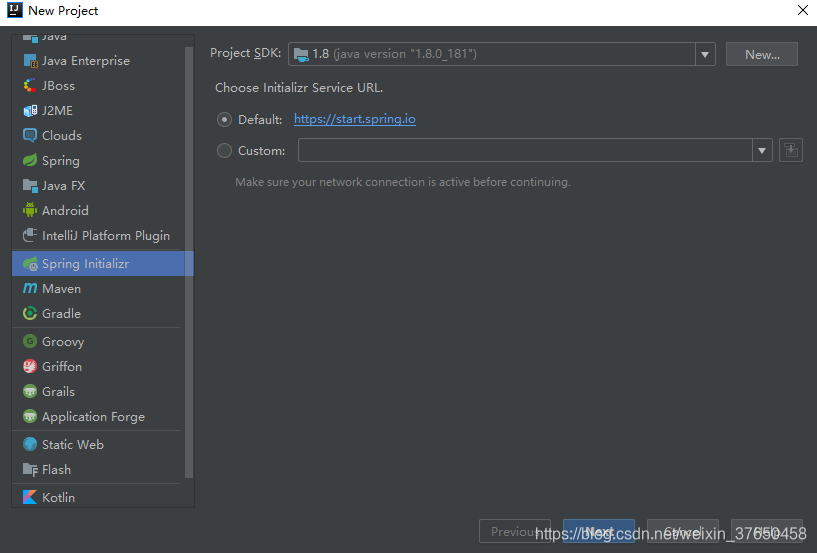The image size is (817, 553).
Task: Select the Custom service URL radio button
Action: [224, 151]
